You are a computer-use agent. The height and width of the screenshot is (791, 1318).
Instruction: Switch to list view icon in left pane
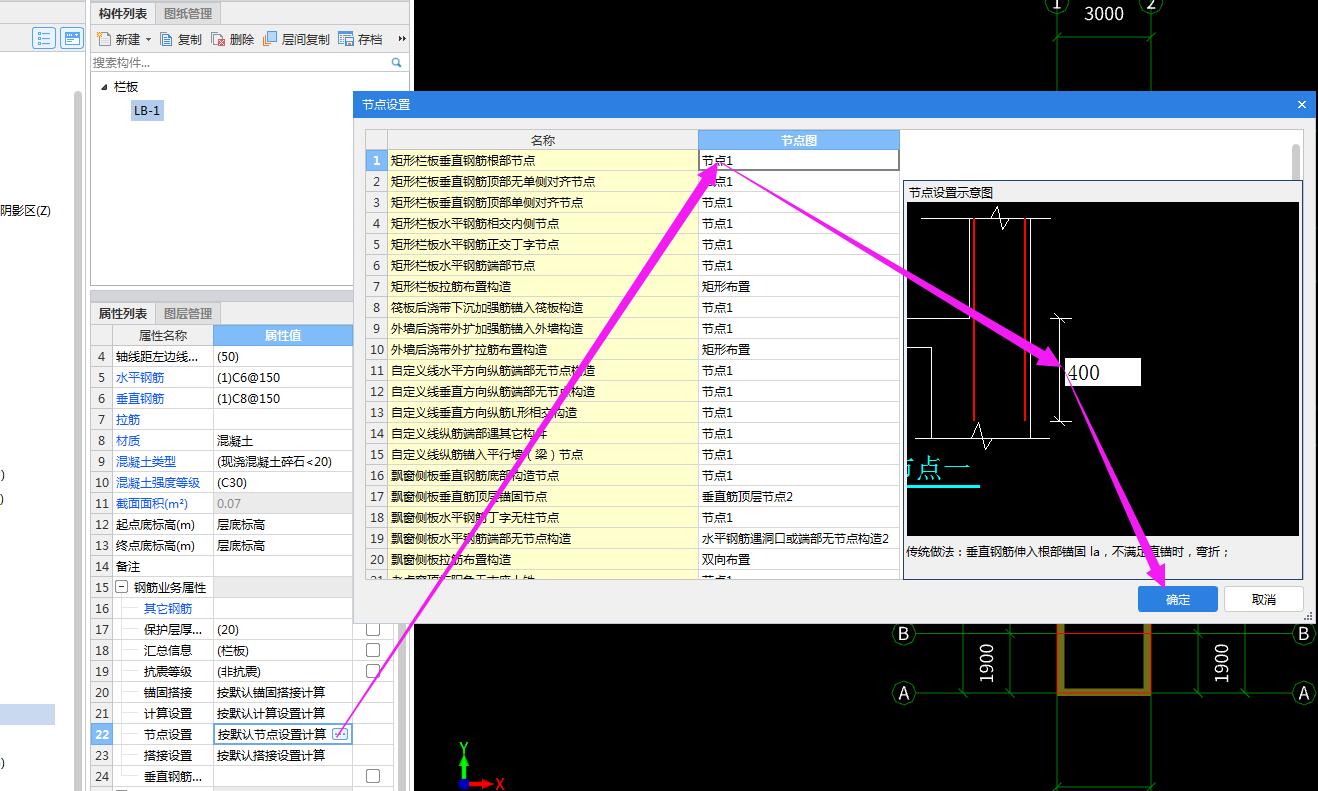click(44, 38)
